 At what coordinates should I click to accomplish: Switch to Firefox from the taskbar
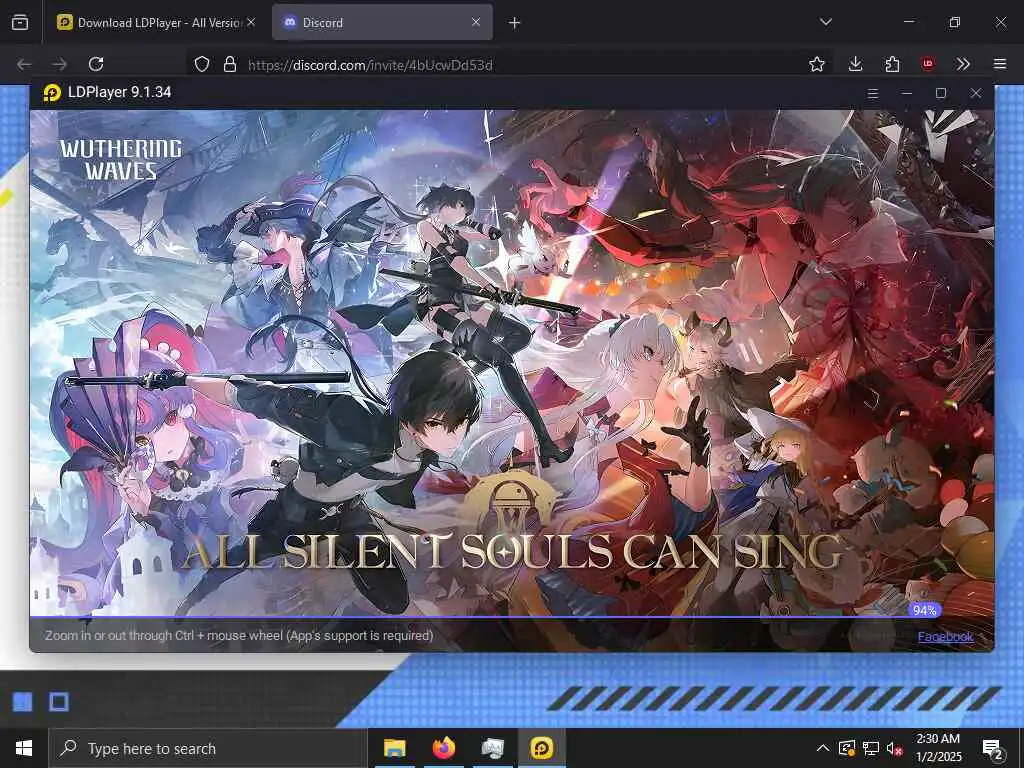click(443, 748)
